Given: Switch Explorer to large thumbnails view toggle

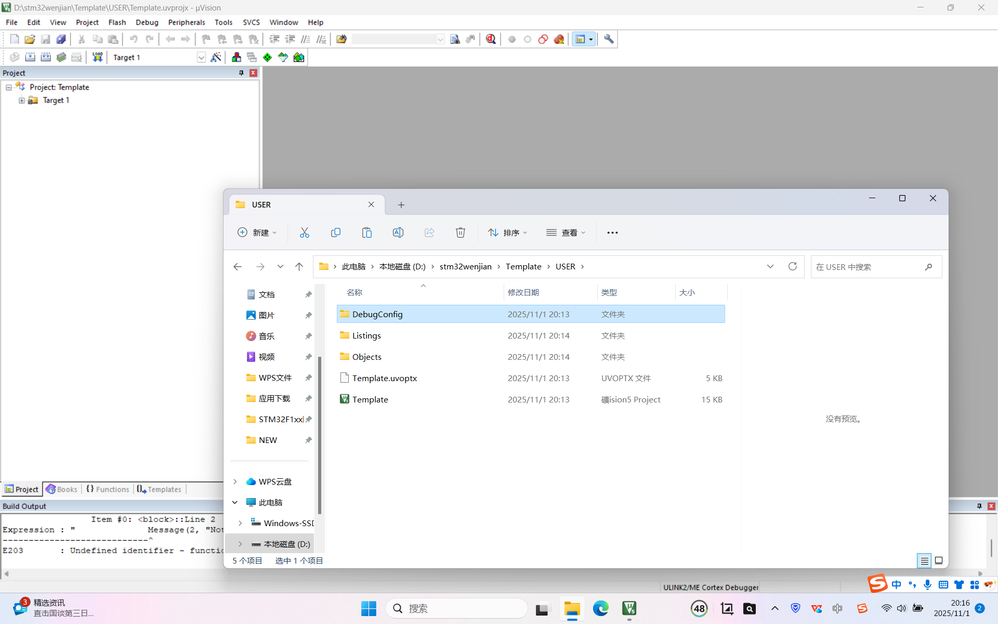Looking at the screenshot, I should pyautogui.click(x=938, y=561).
